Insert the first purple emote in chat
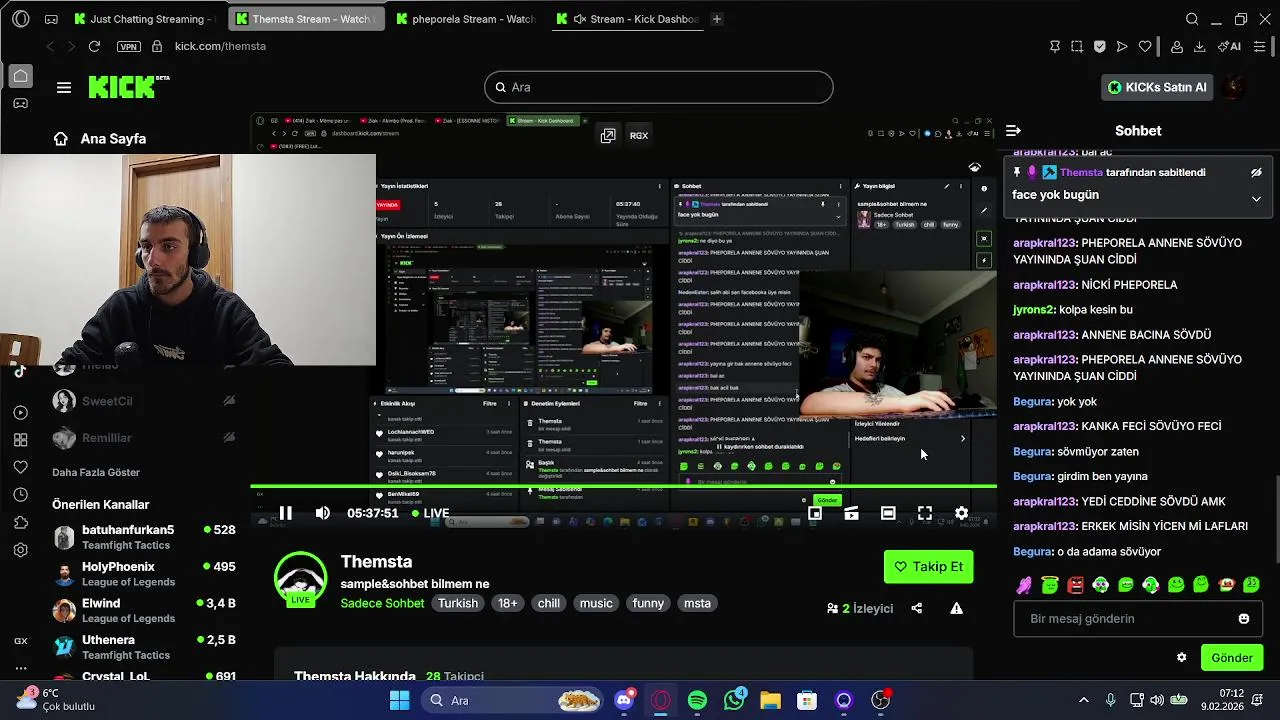This screenshot has height=720, width=1280. coord(1024,585)
